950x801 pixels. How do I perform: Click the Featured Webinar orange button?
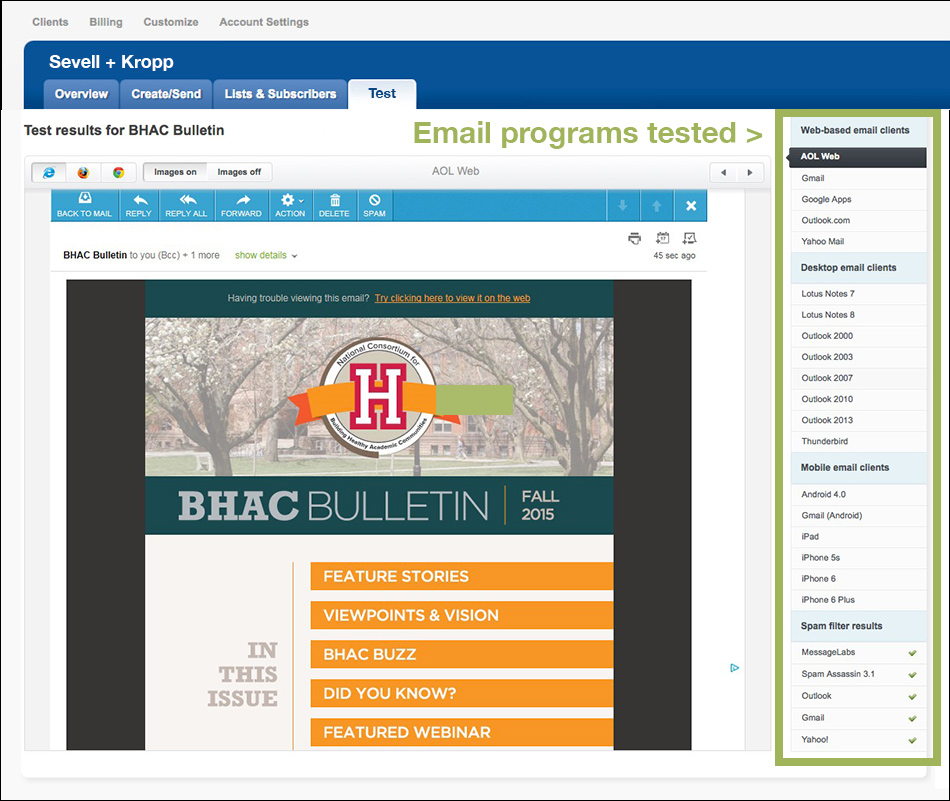pyautogui.click(x=462, y=733)
